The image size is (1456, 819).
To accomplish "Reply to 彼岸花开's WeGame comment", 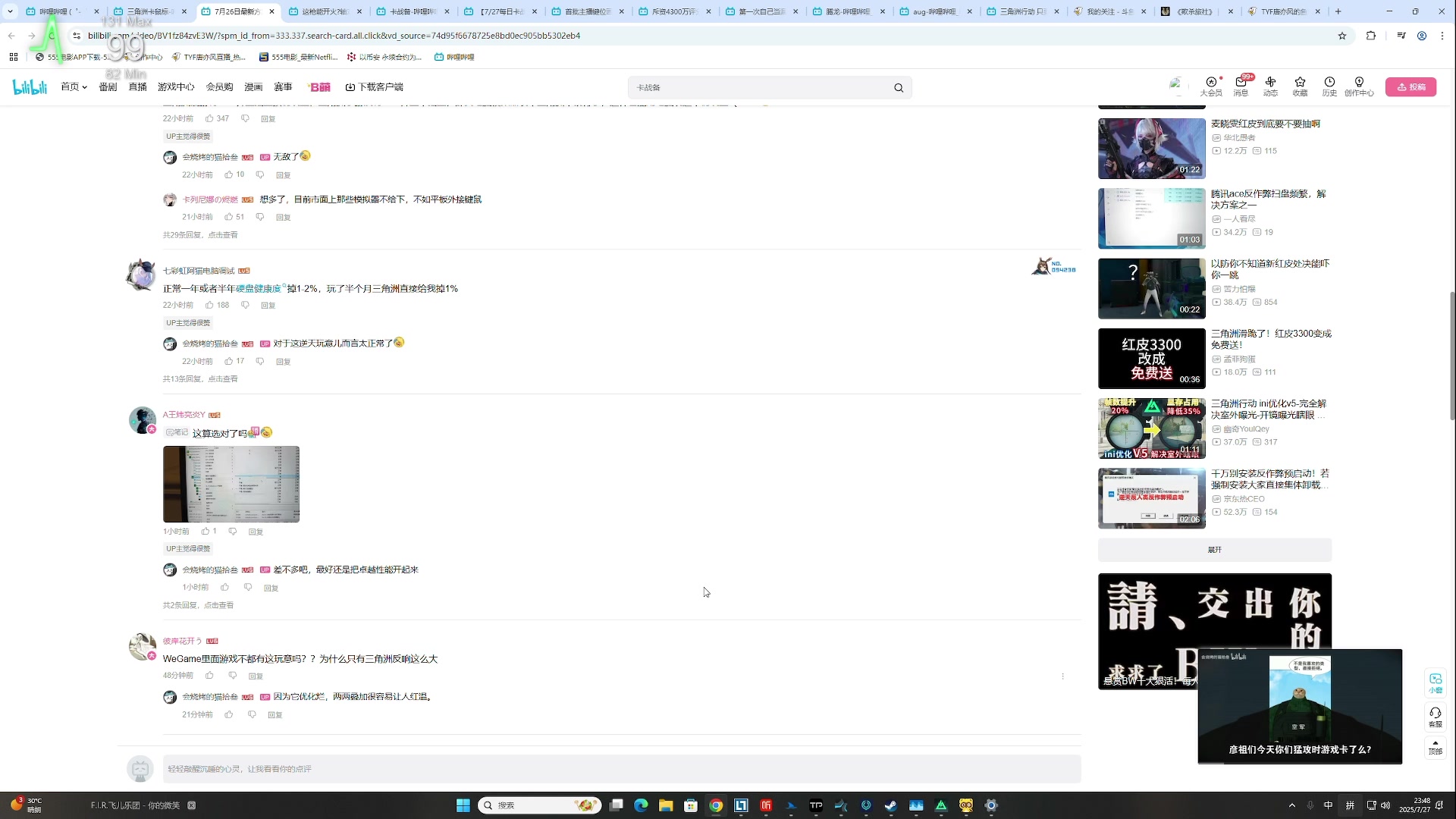I will (256, 676).
